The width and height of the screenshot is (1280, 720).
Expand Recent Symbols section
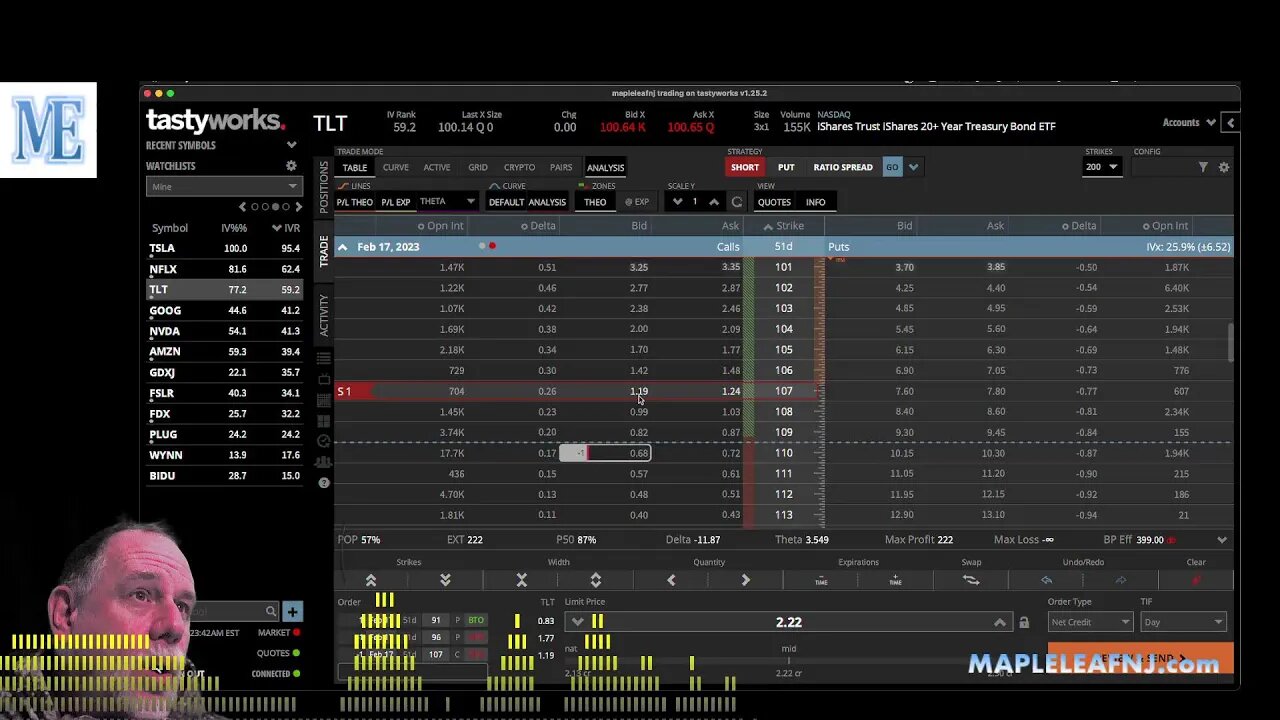click(292, 145)
